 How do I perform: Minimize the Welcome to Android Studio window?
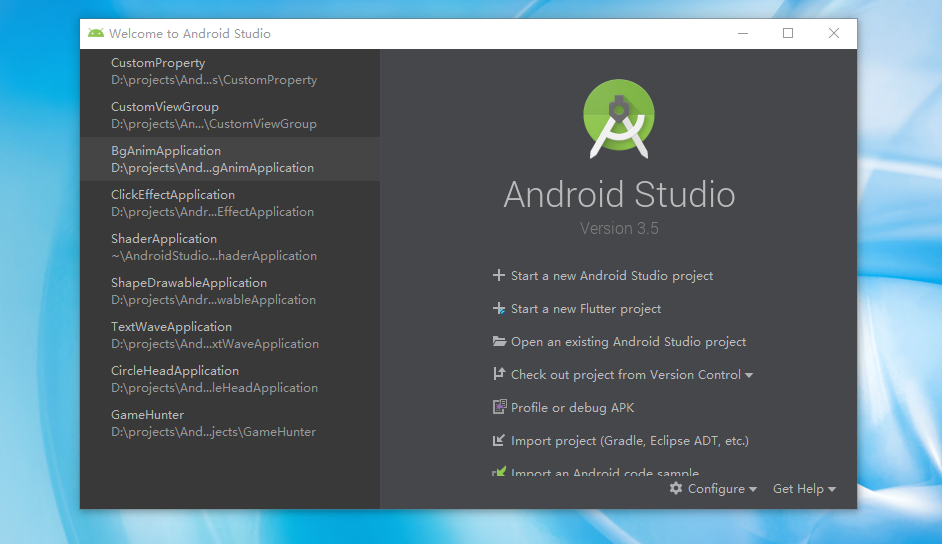pyautogui.click(x=743, y=34)
